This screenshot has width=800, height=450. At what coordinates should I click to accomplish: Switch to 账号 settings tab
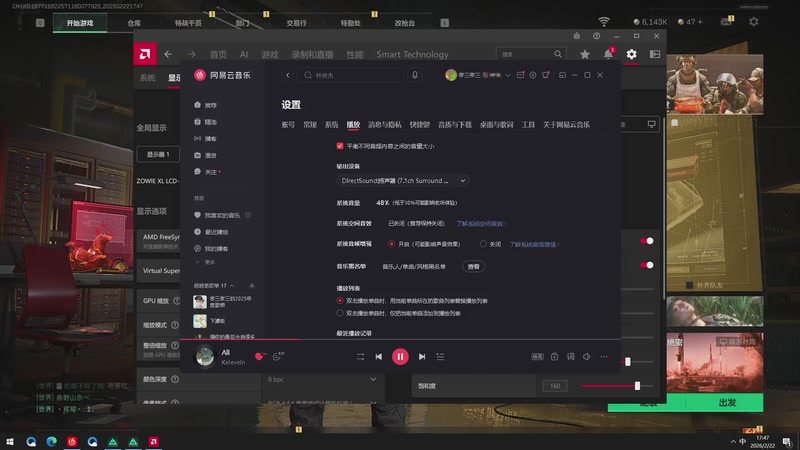288,124
